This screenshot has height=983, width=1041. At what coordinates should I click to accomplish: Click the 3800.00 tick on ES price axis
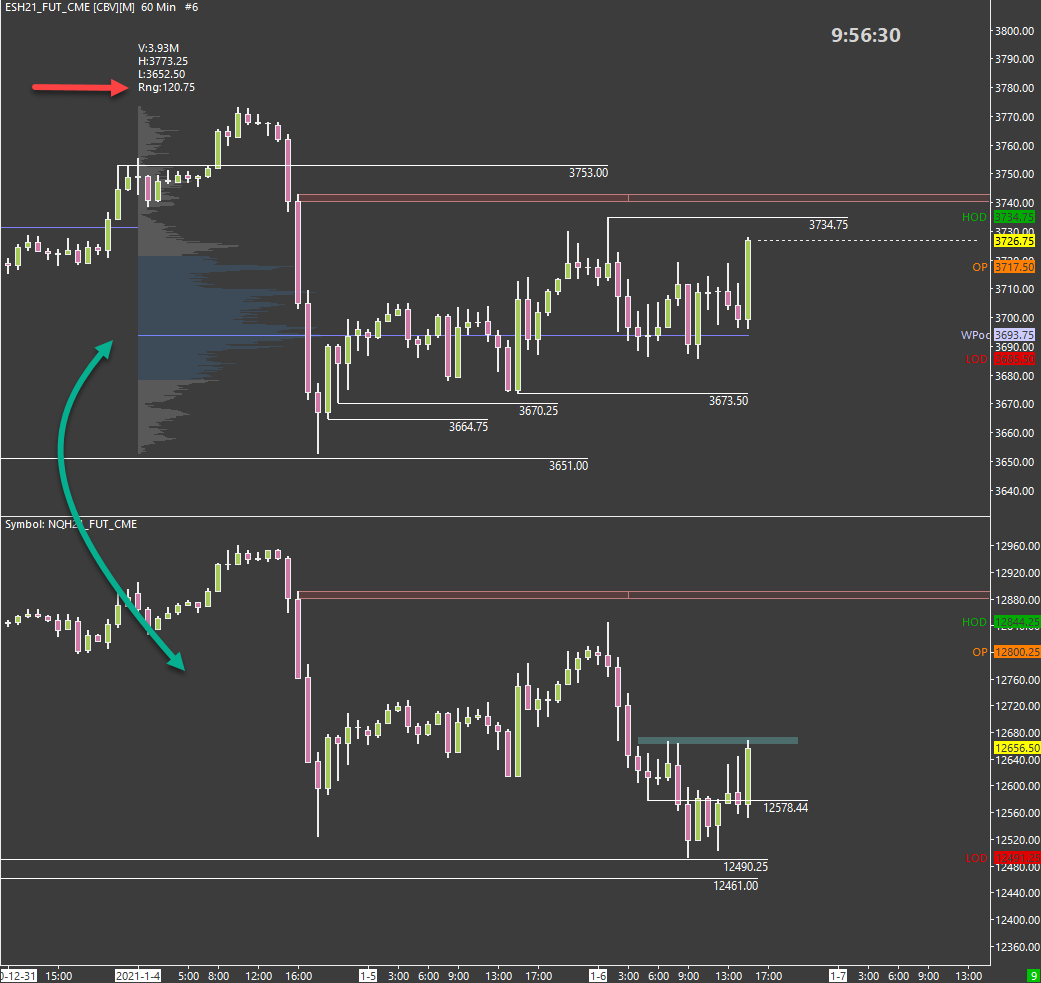pyautogui.click(x=1014, y=31)
